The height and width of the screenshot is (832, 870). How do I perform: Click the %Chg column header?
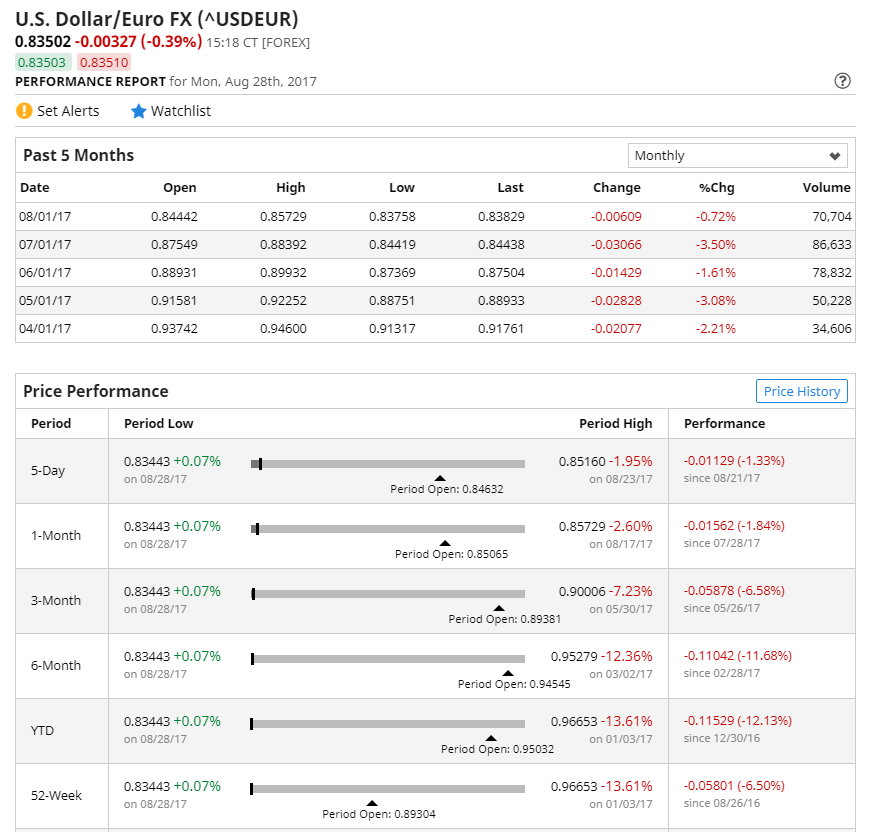[717, 187]
